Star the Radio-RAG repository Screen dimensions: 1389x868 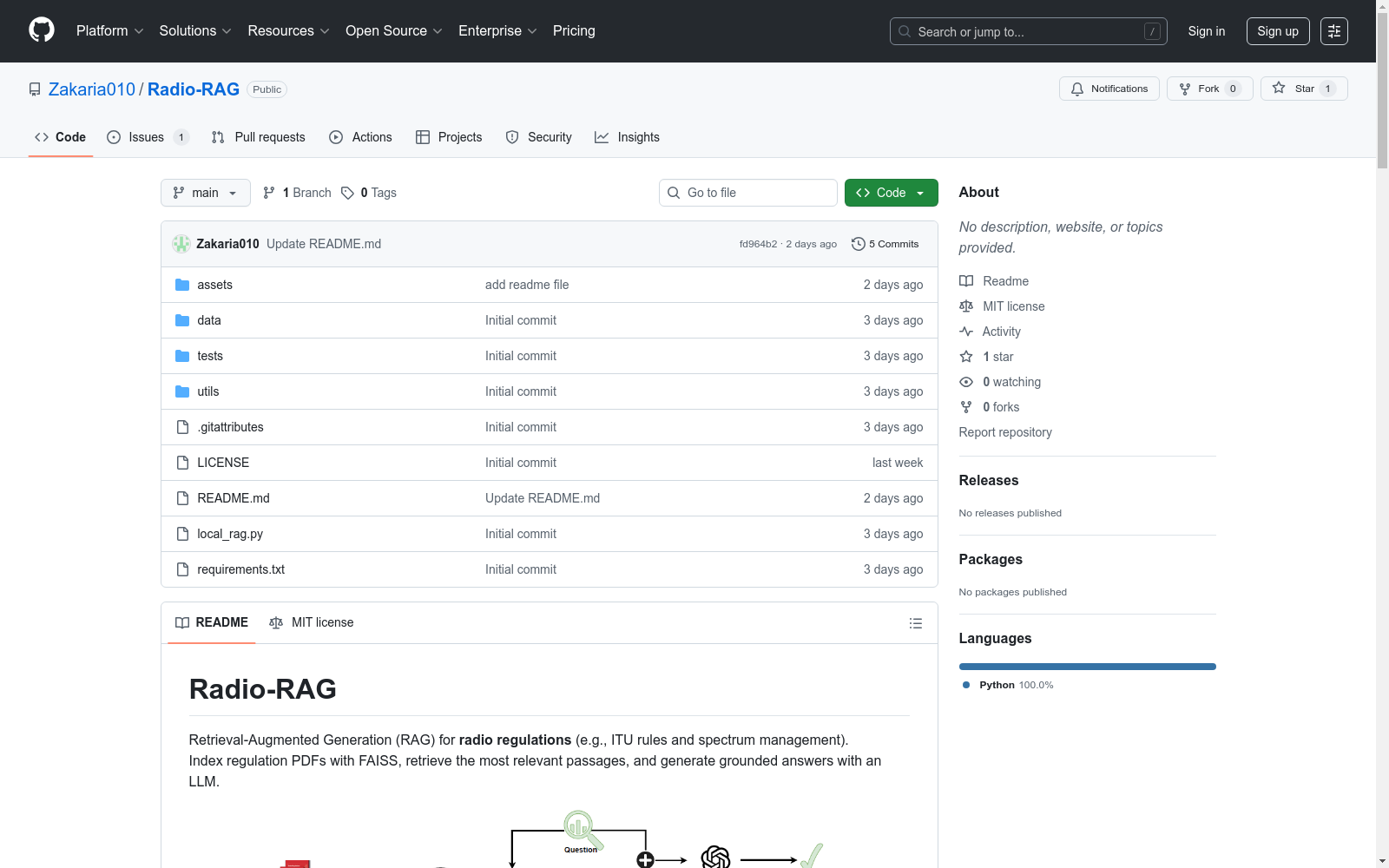pyautogui.click(x=1304, y=89)
